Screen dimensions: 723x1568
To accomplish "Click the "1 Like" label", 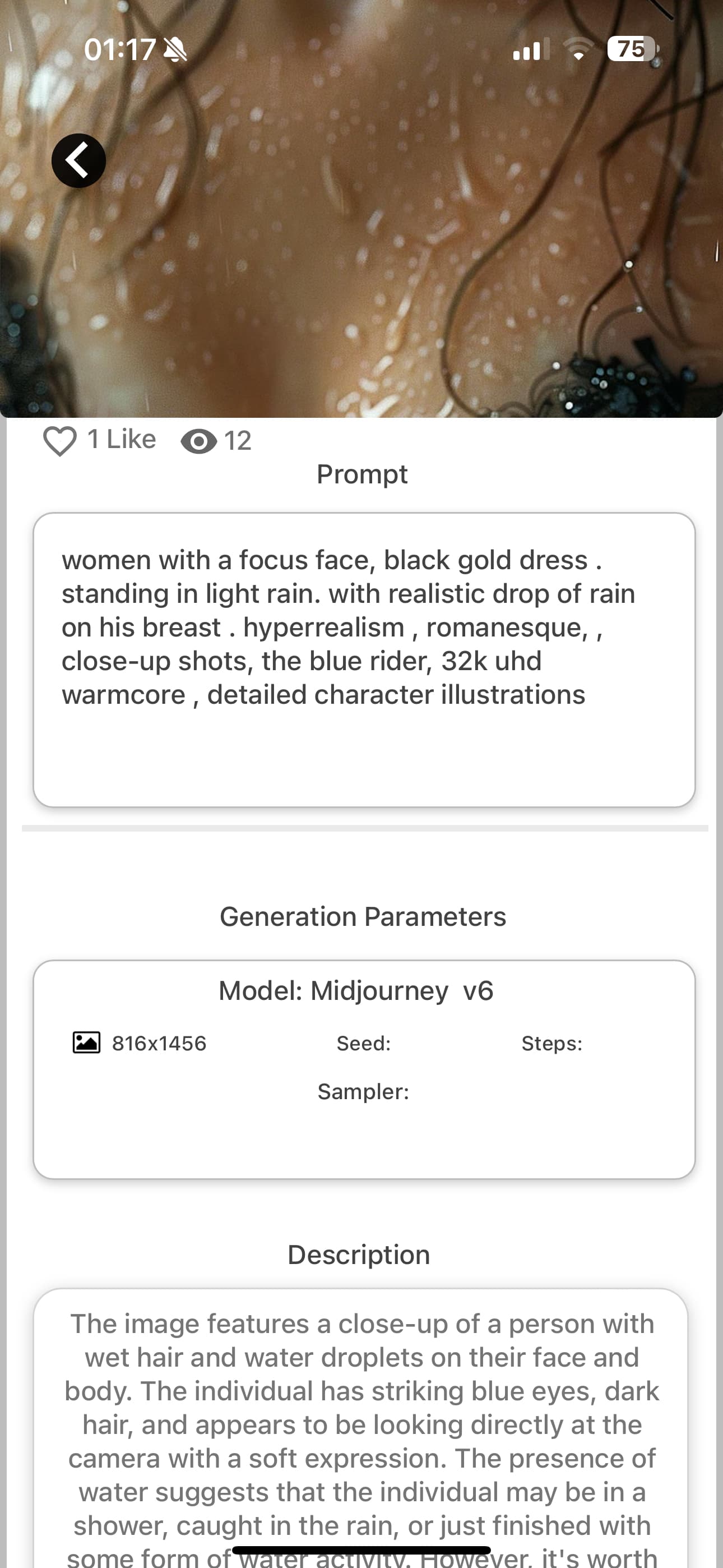I will click(122, 440).
